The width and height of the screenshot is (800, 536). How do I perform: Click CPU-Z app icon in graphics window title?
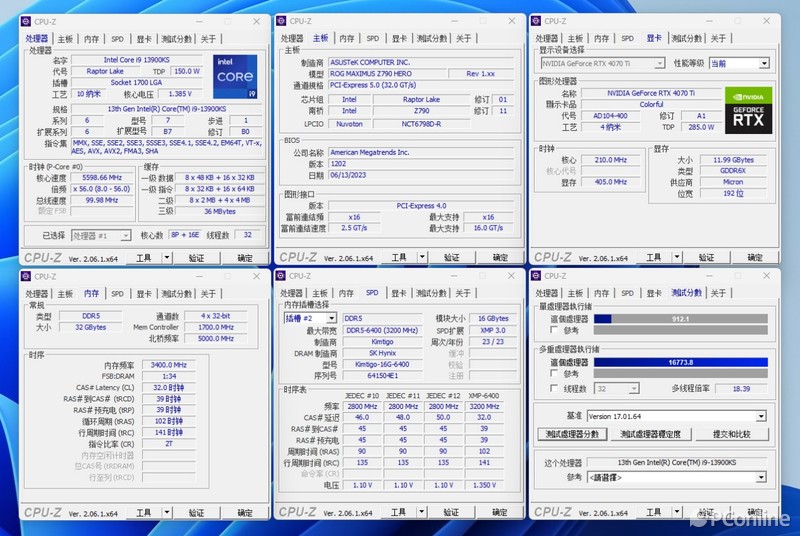pos(536,21)
